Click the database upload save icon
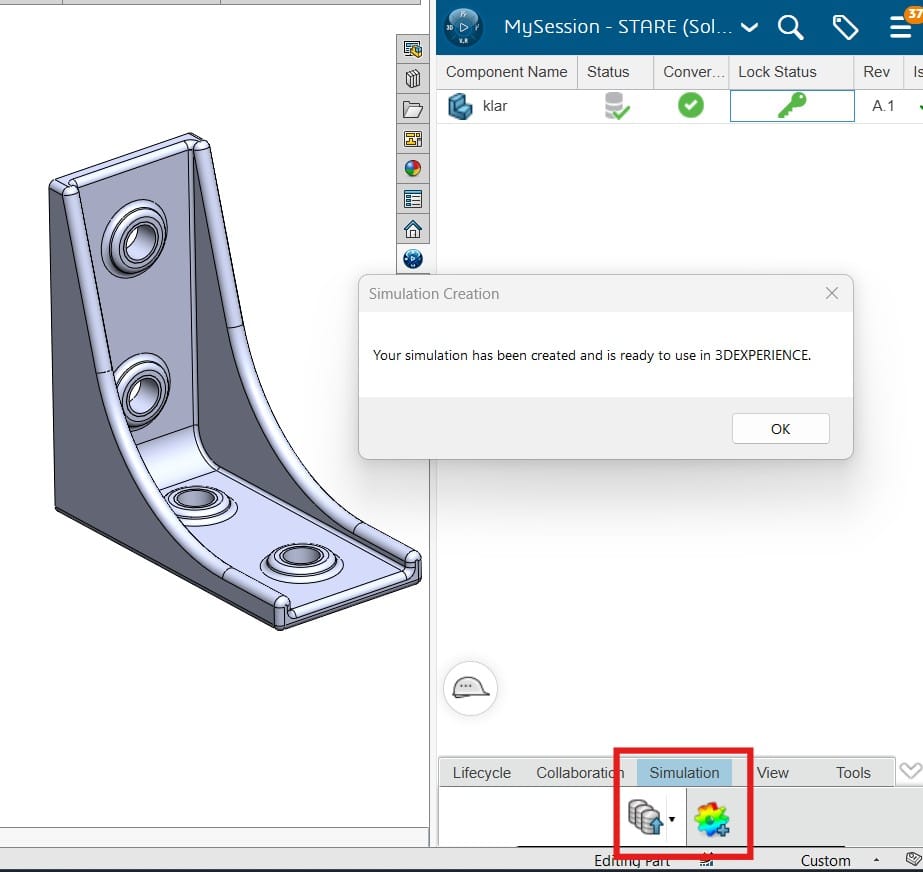 click(x=645, y=817)
